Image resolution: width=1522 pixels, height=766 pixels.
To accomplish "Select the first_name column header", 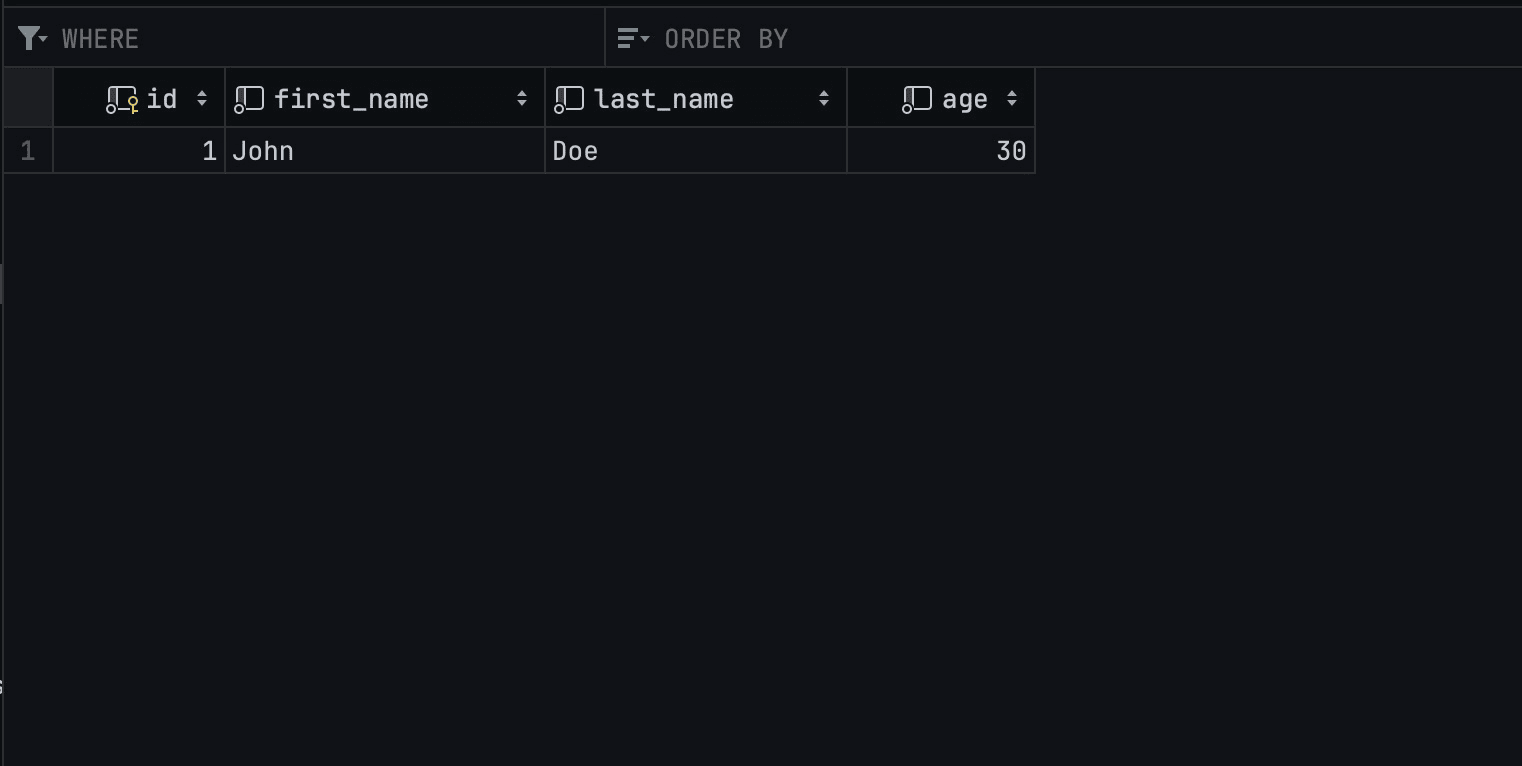I will (x=385, y=98).
